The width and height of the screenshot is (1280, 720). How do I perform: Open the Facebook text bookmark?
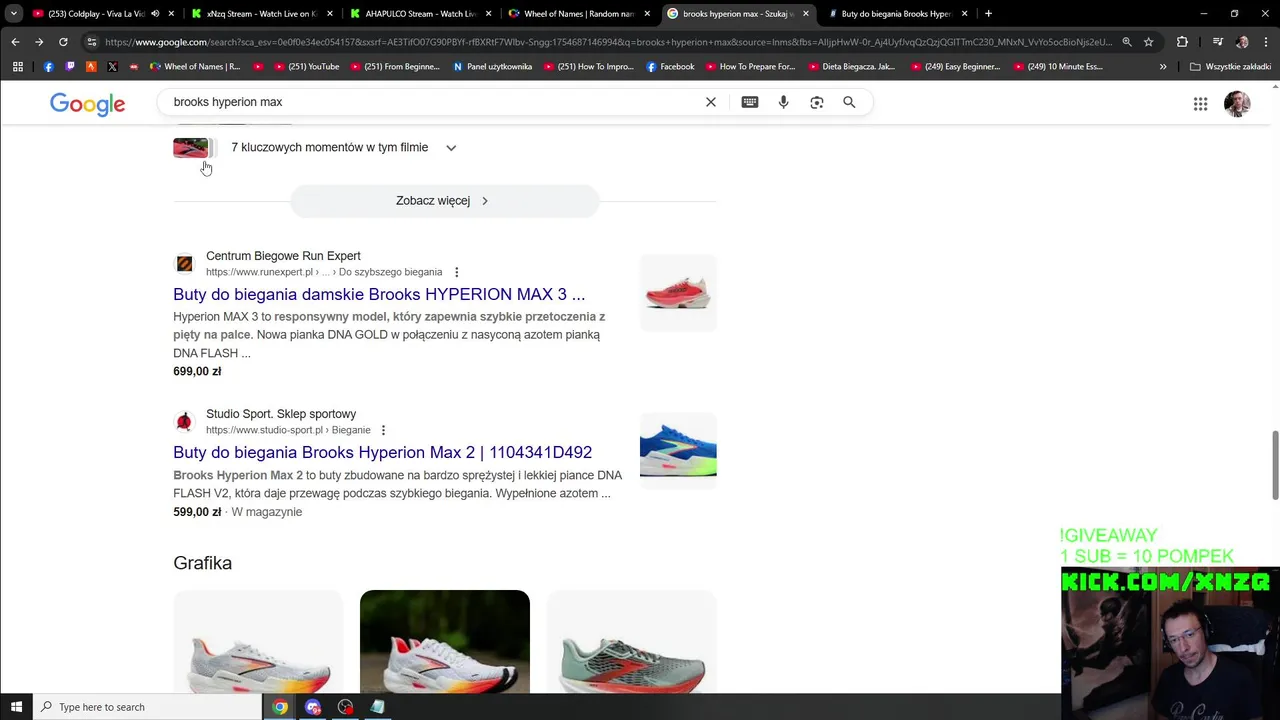(x=671, y=67)
